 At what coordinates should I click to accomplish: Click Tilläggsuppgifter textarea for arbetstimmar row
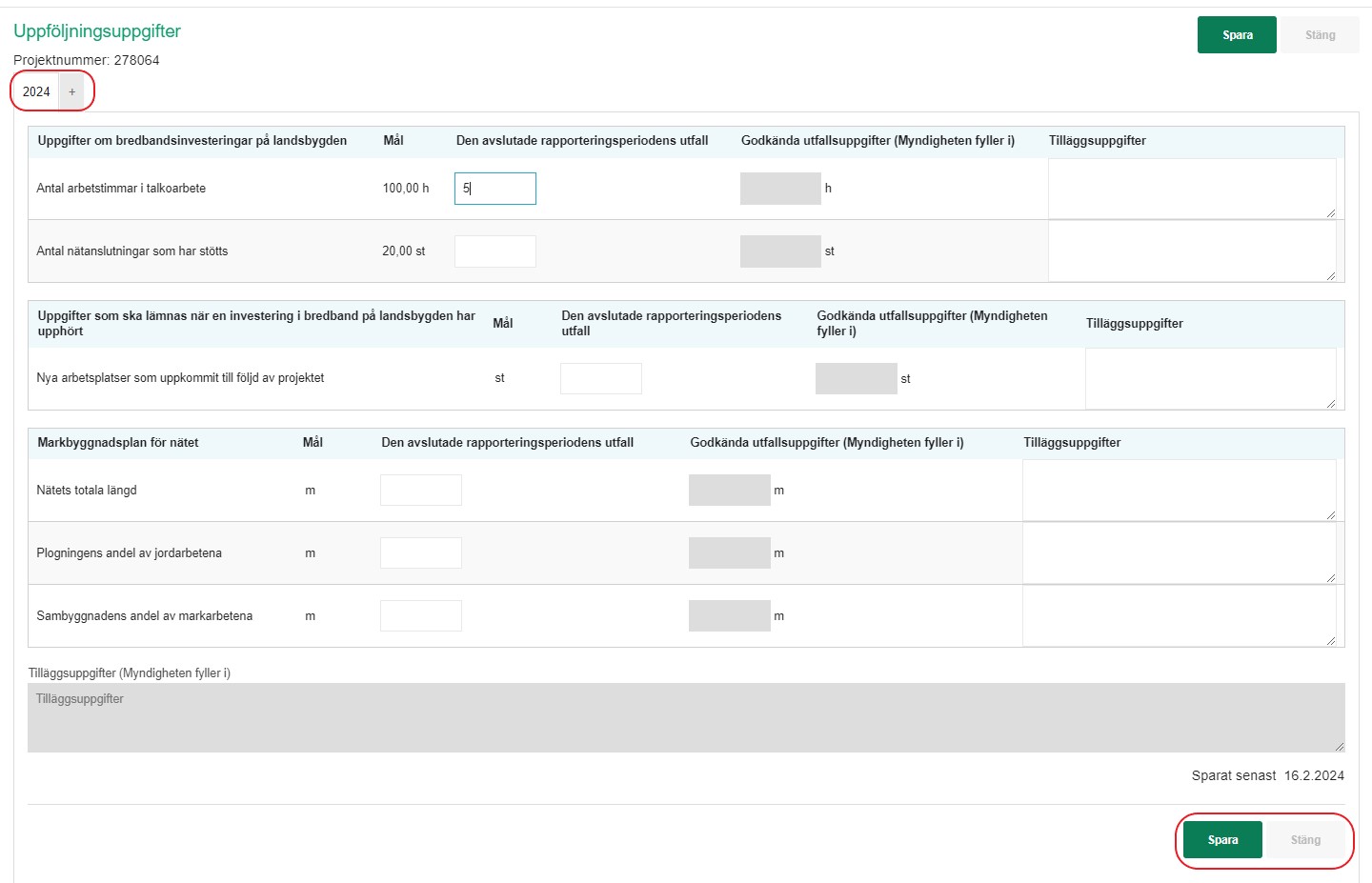coord(1192,189)
